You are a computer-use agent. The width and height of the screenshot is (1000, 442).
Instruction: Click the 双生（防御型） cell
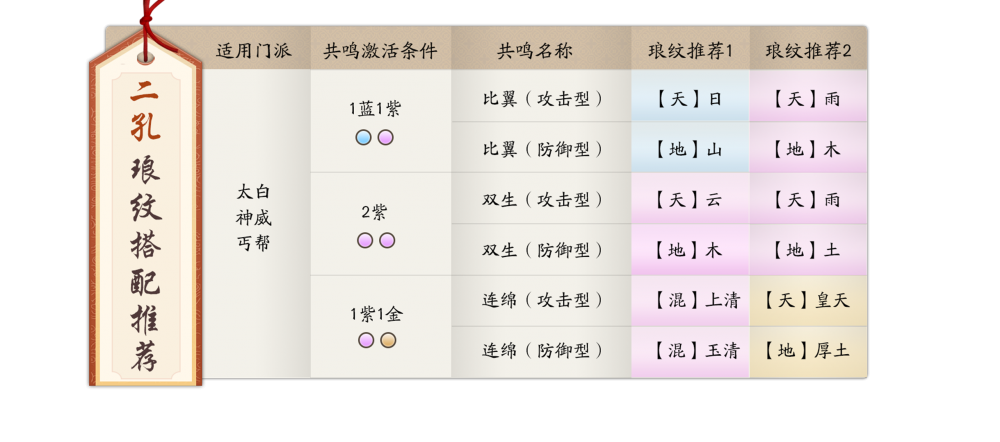click(542, 250)
